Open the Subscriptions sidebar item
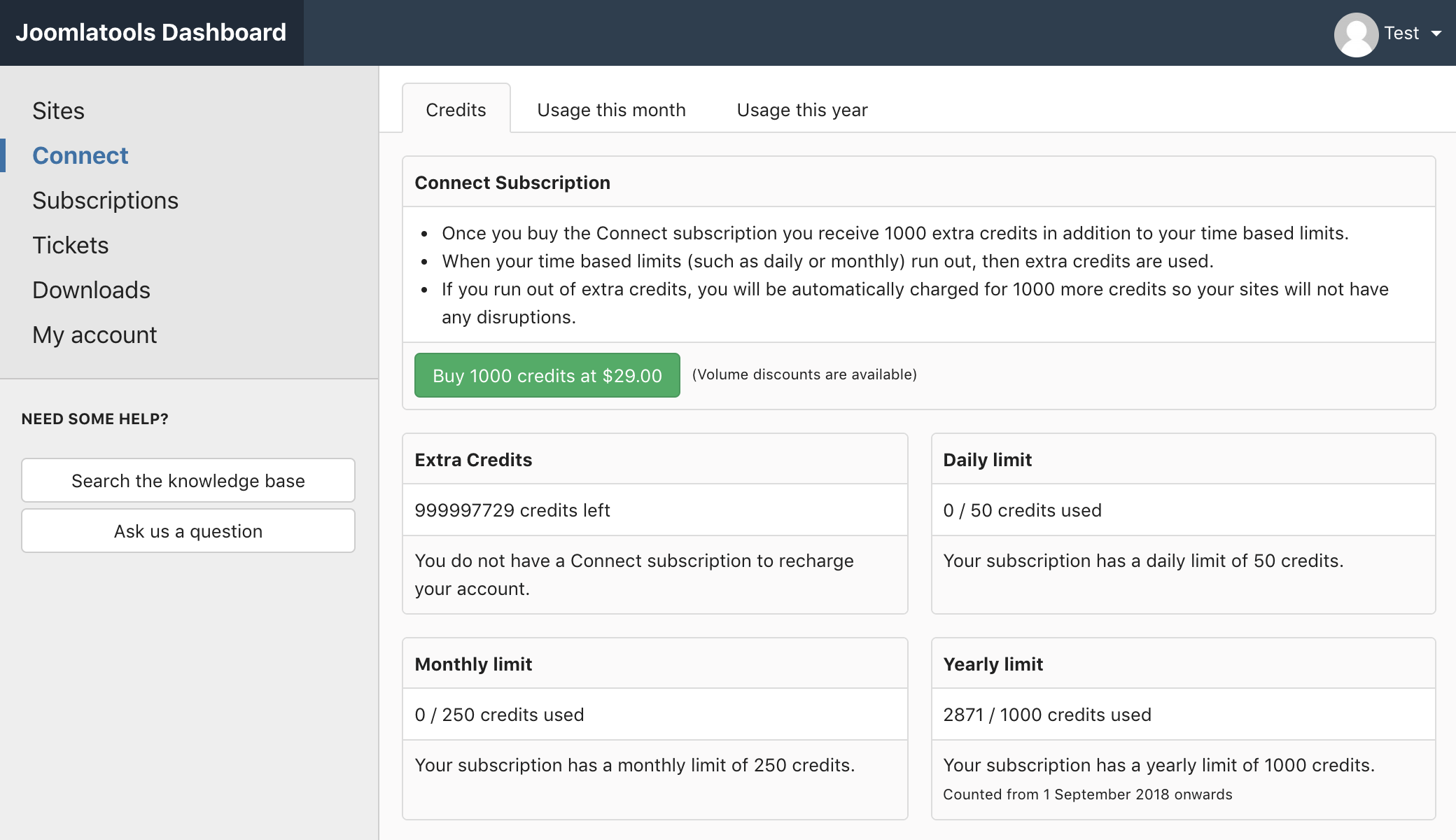Image resolution: width=1456 pixels, height=840 pixels. pyautogui.click(x=106, y=200)
